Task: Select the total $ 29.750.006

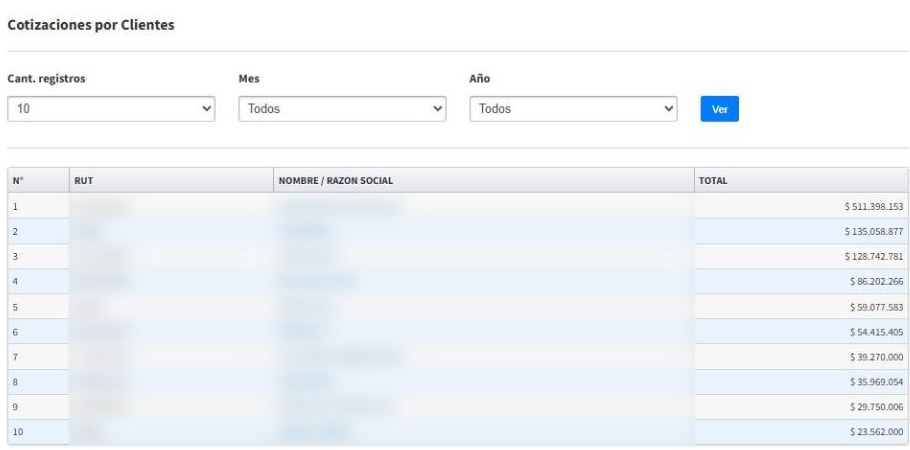Action: tap(876, 407)
